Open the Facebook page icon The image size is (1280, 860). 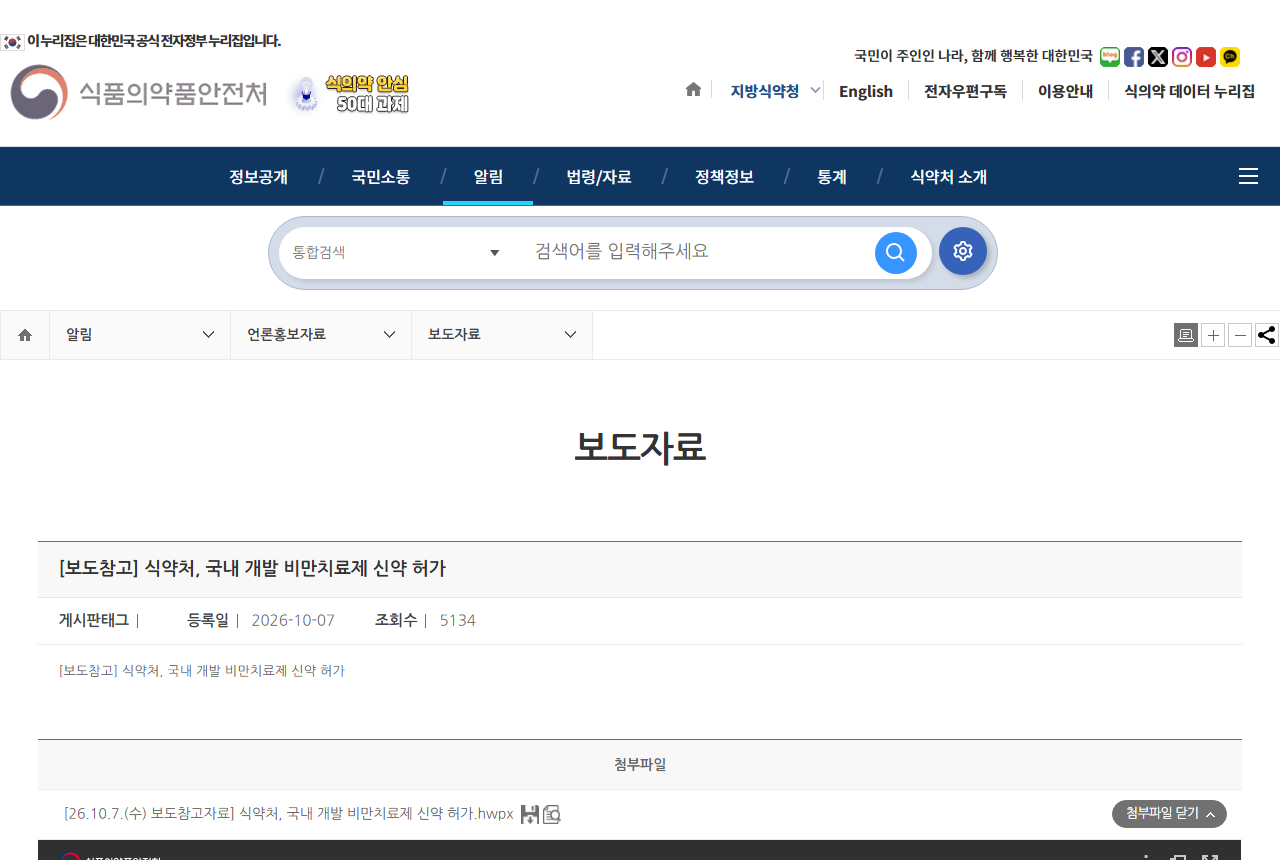pos(1134,57)
